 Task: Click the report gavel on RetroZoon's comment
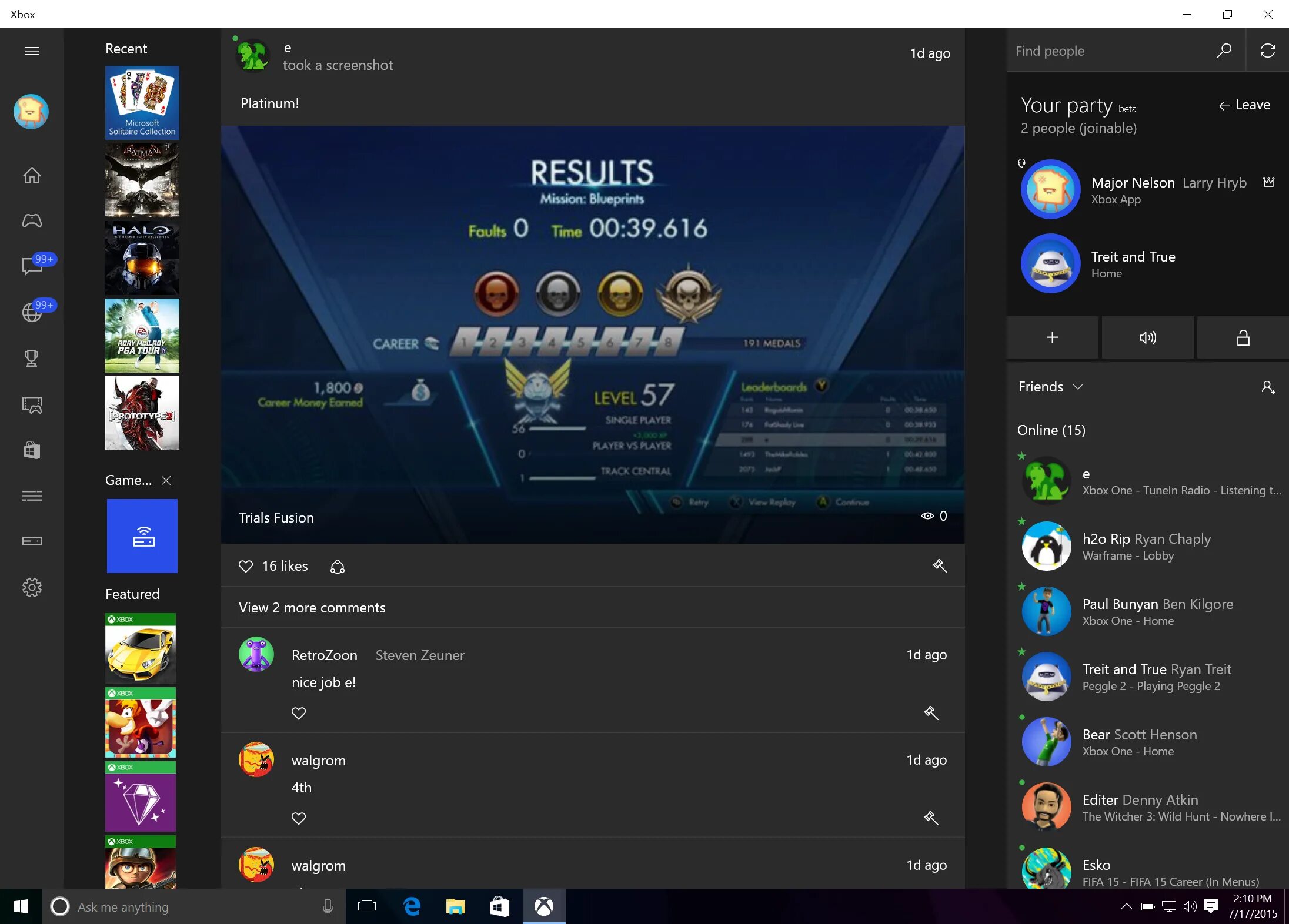point(931,713)
